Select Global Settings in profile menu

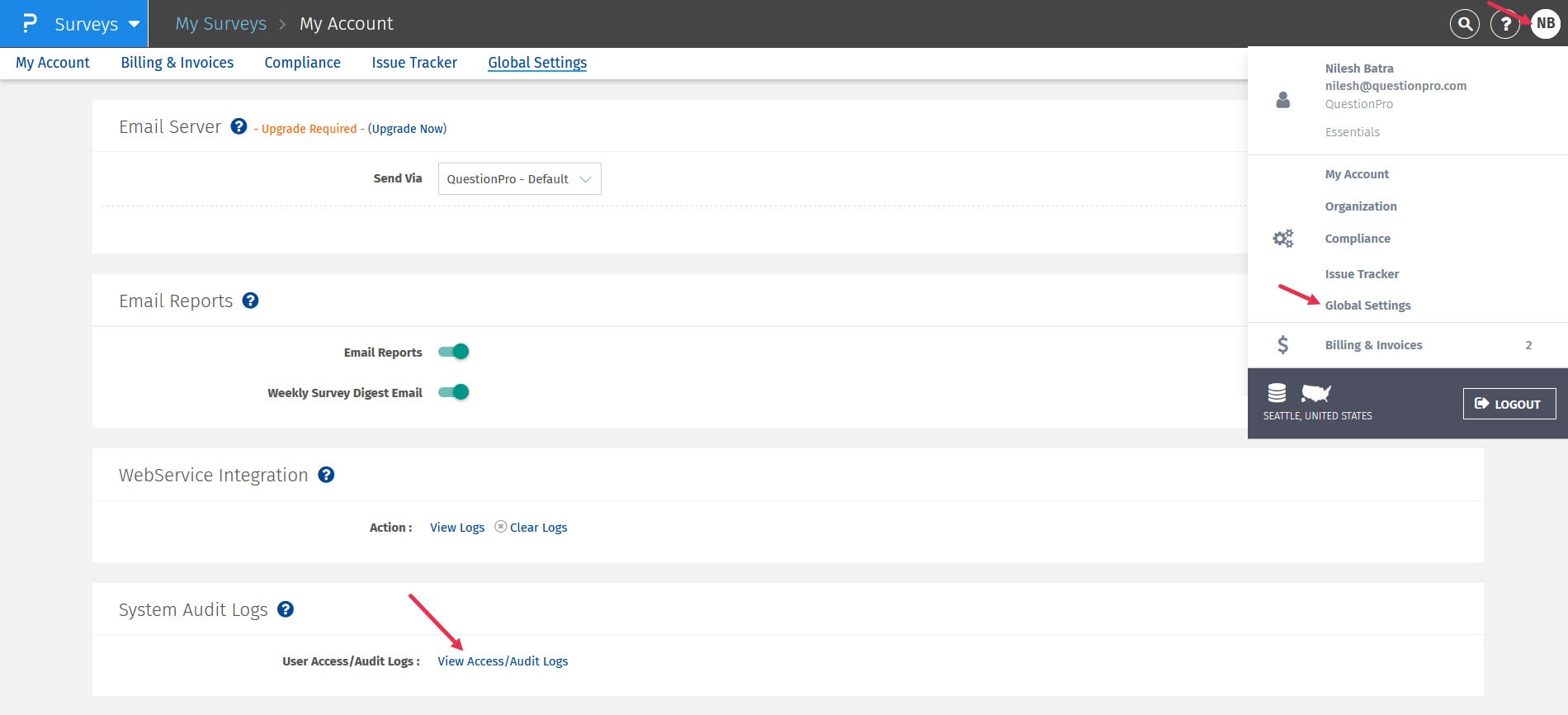point(1367,305)
